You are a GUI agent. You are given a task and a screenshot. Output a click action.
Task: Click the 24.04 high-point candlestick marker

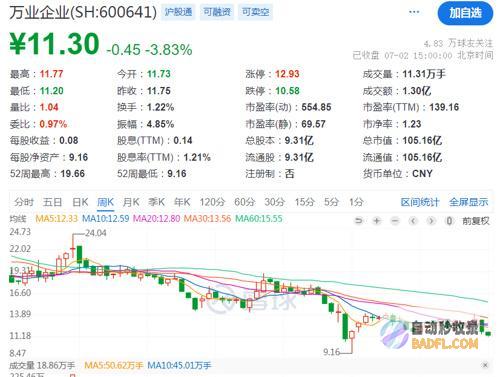tap(96, 233)
